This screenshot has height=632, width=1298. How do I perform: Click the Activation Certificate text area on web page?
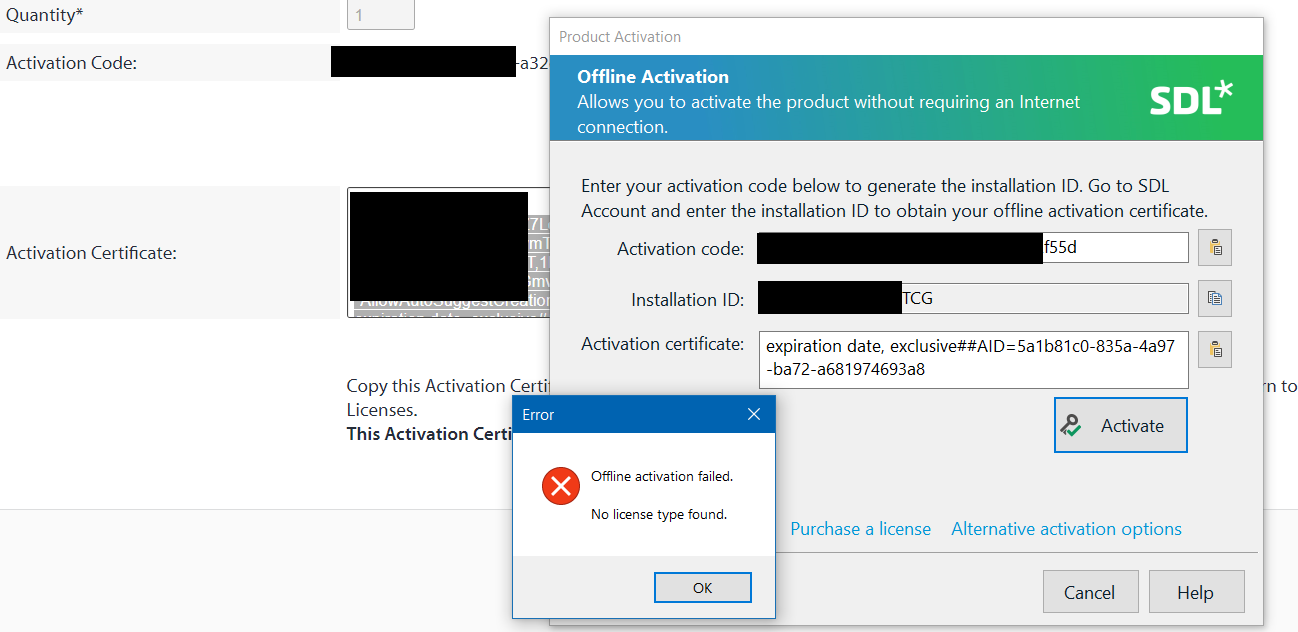click(x=448, y=252)
